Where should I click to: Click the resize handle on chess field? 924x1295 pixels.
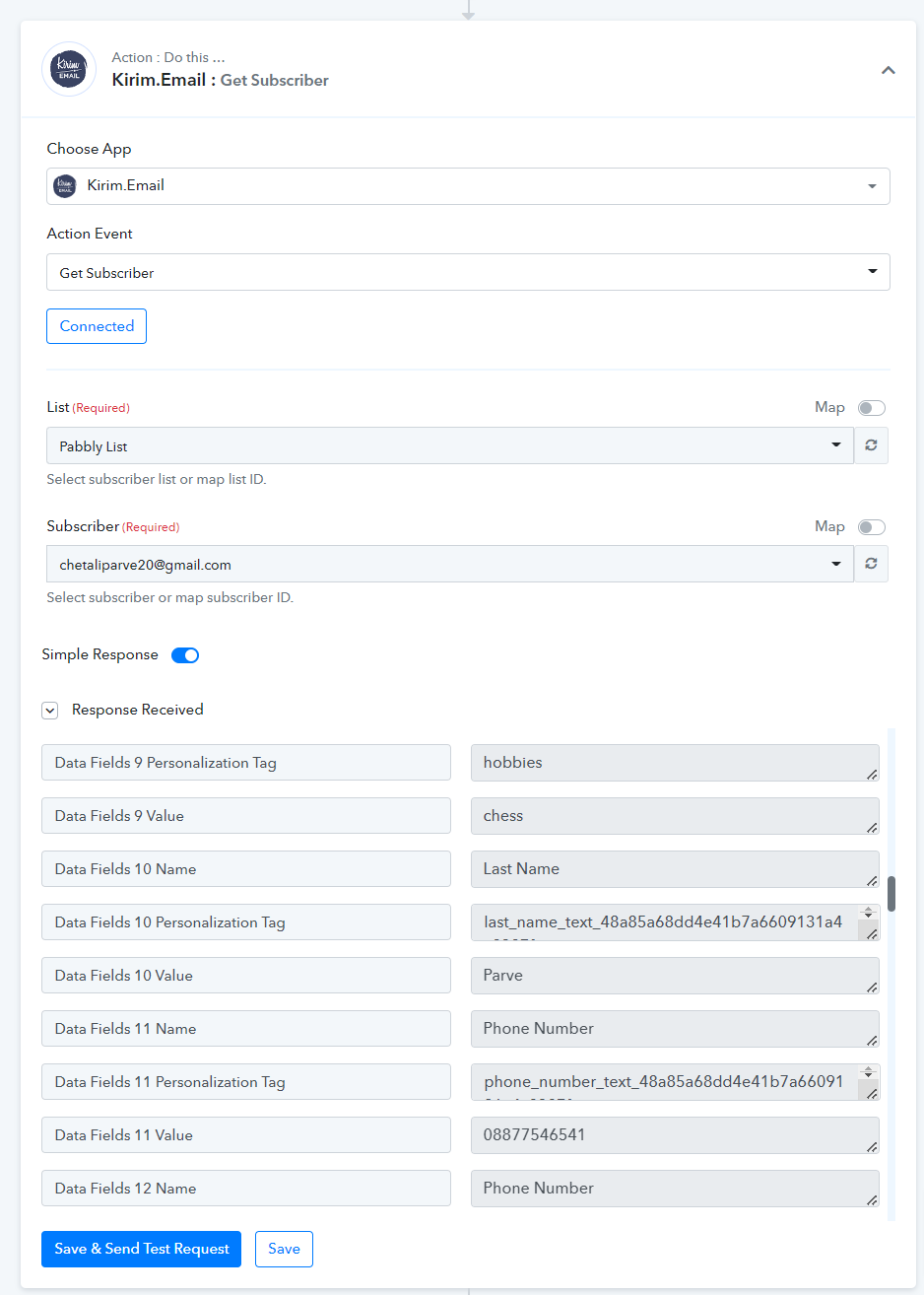click(872, 828)
